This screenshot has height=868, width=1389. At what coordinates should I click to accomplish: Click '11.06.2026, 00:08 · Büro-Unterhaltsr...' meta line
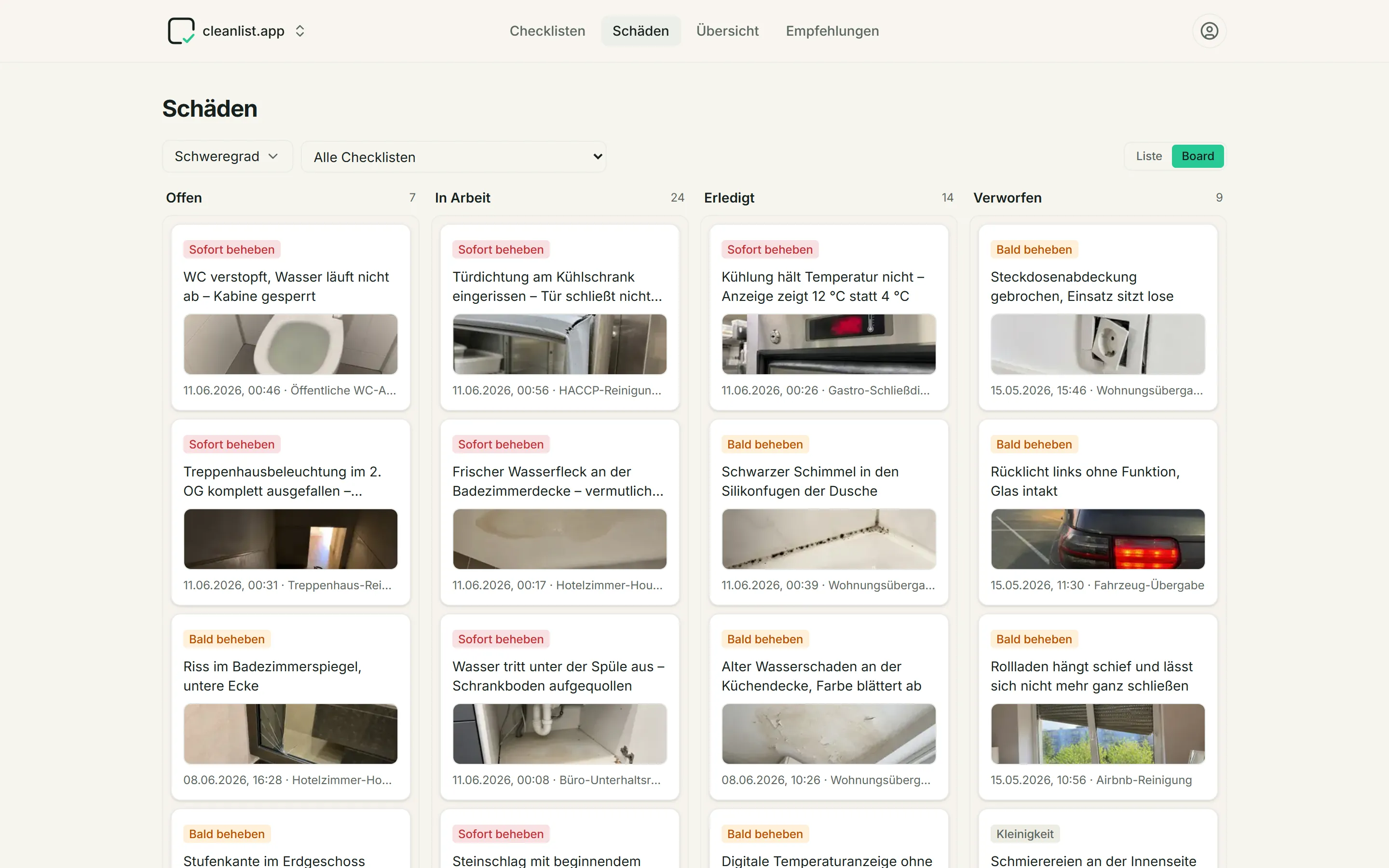point(556,780)
